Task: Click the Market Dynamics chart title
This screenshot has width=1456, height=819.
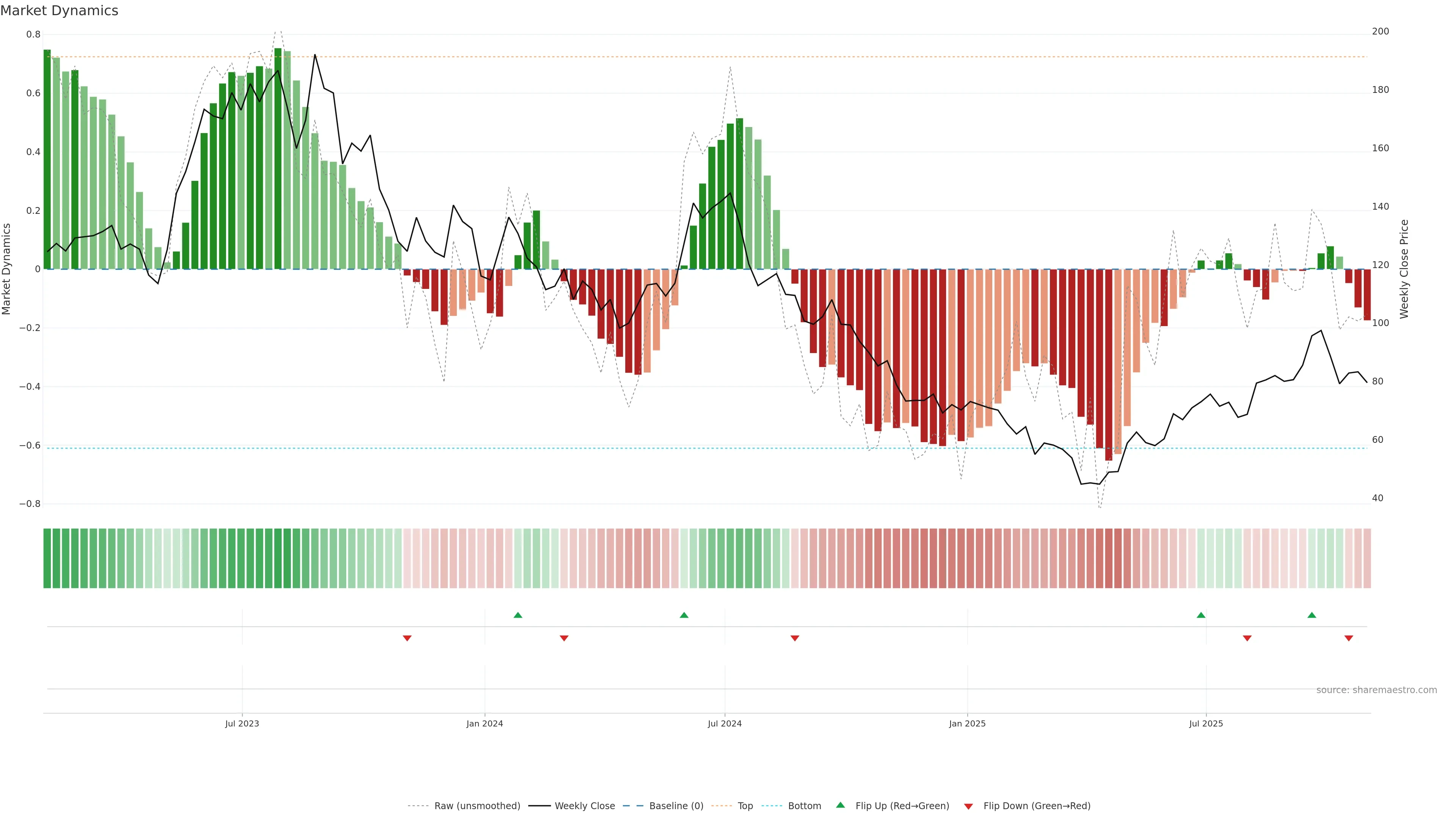Action: tap(60, 11)
